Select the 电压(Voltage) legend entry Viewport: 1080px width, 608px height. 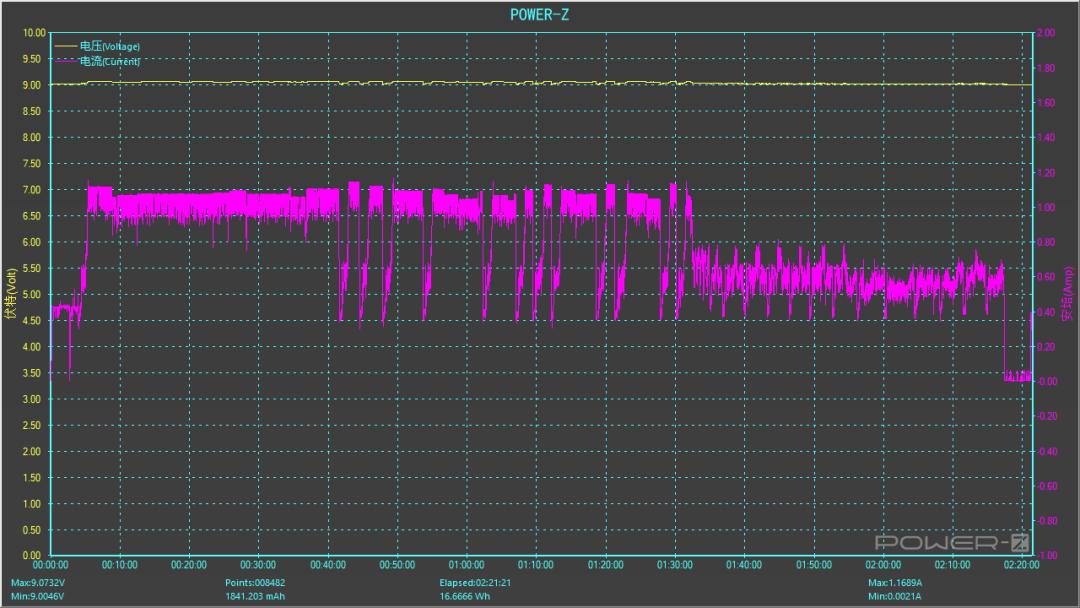point(110,46)
